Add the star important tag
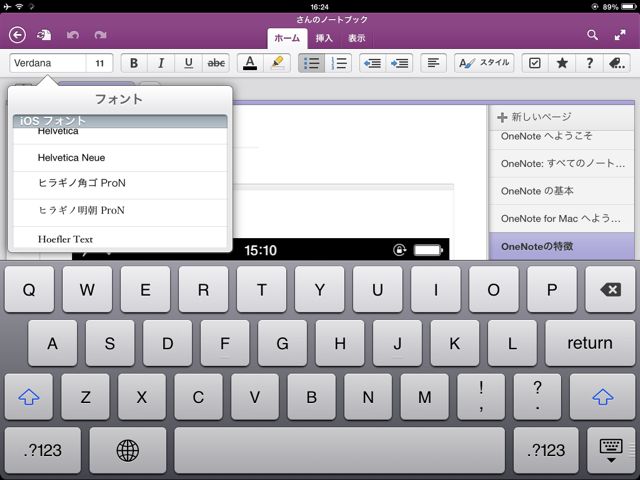The width and height of the screenshot is (640, 480). point(562,63)
